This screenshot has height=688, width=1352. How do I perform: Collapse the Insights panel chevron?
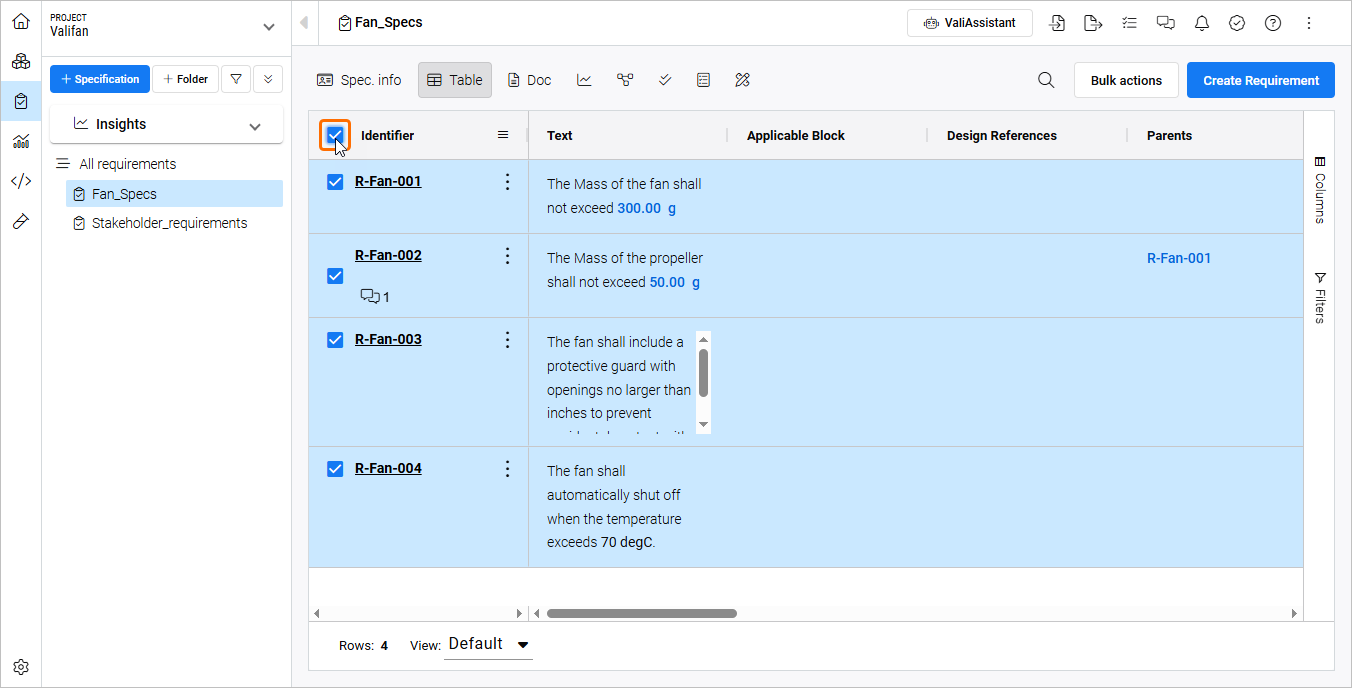255,125
